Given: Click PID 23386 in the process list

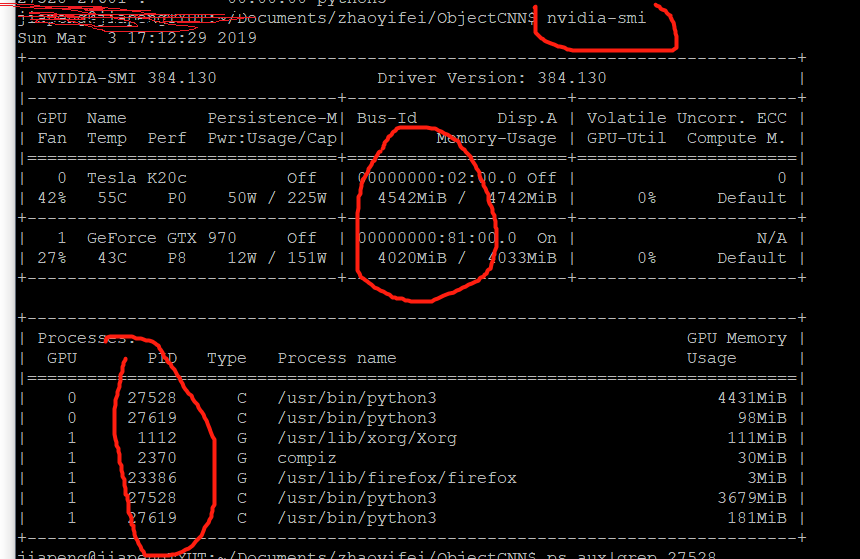Looking at the screenshot, I should coord(152,478).
